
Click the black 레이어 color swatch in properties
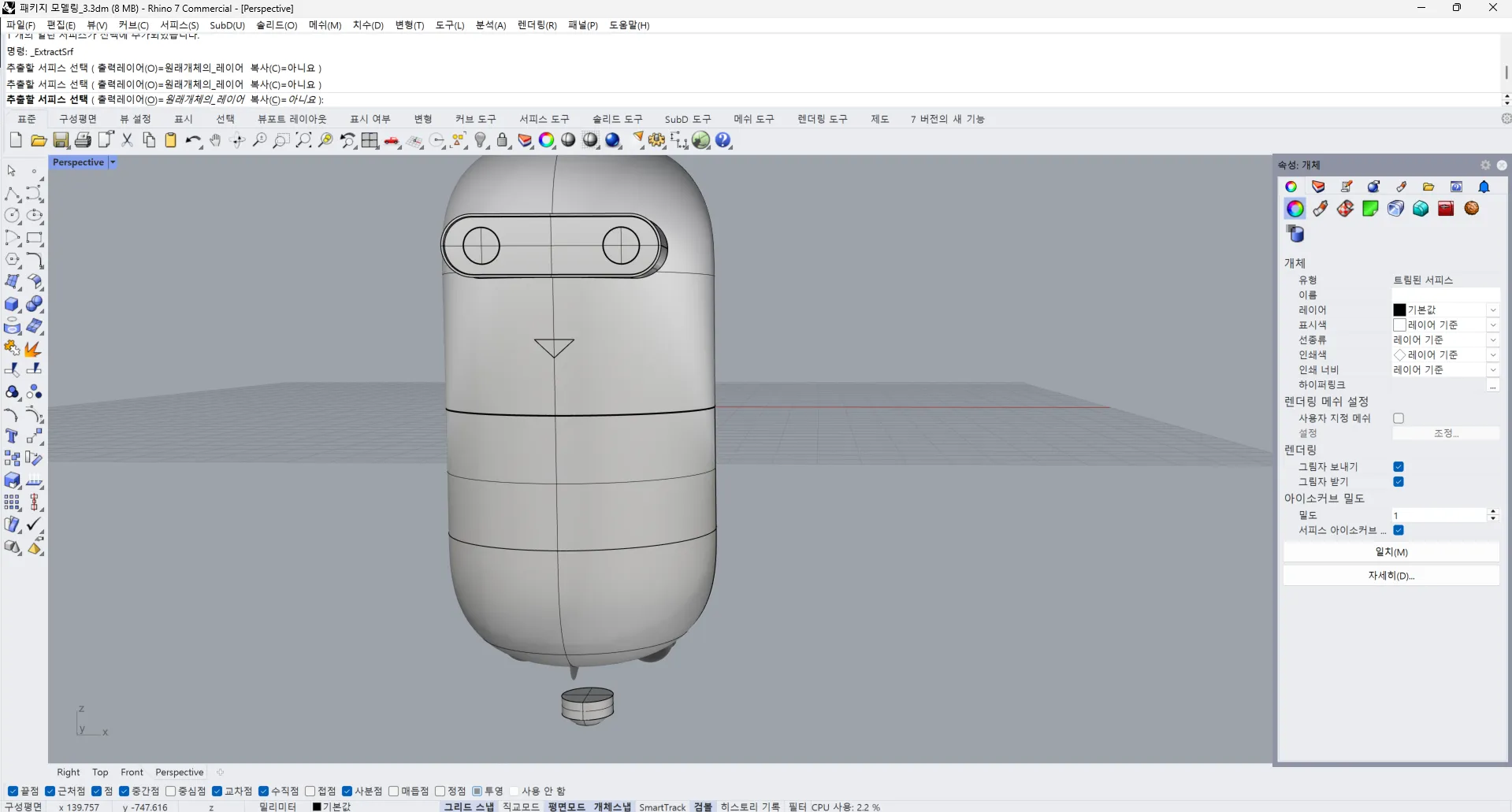click(x=1399, y=310)
